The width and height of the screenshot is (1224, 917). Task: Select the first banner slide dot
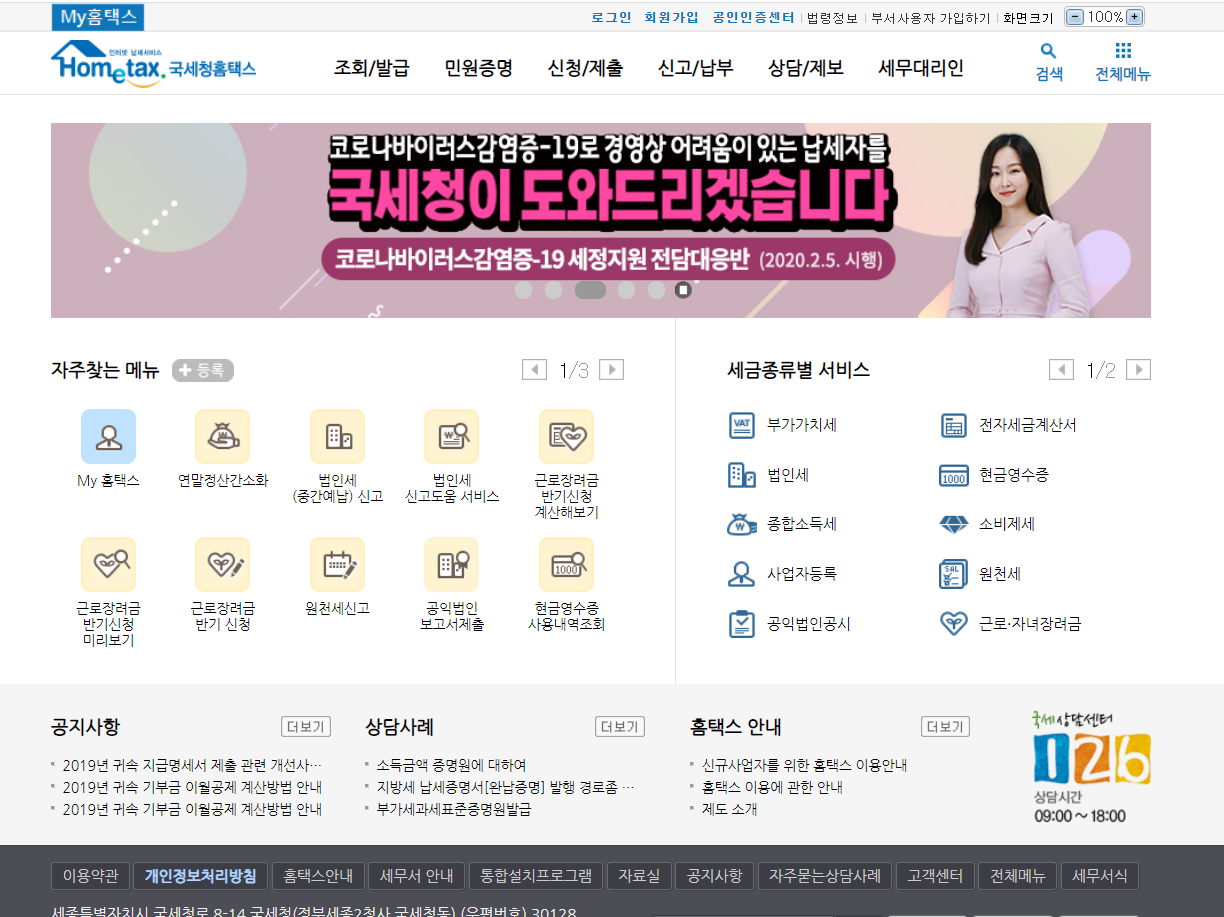click(x=523, y=290)
